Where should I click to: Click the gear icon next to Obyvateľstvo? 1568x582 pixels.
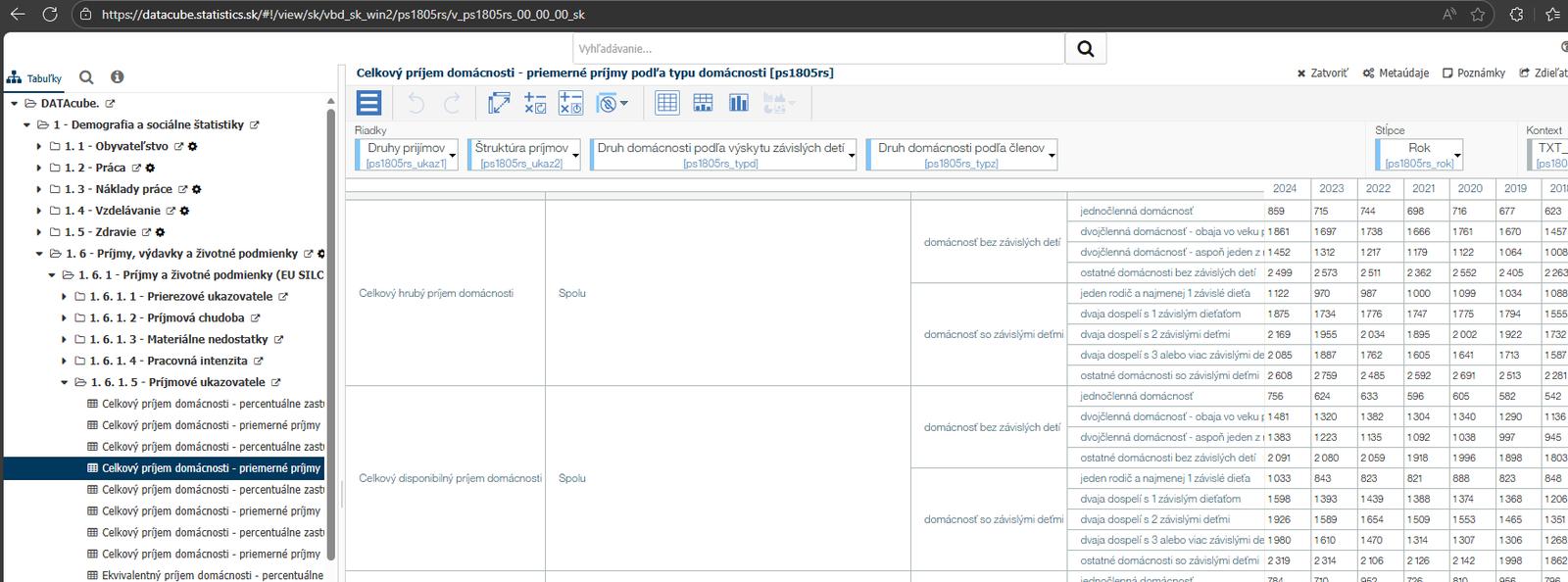click(193, 147)
